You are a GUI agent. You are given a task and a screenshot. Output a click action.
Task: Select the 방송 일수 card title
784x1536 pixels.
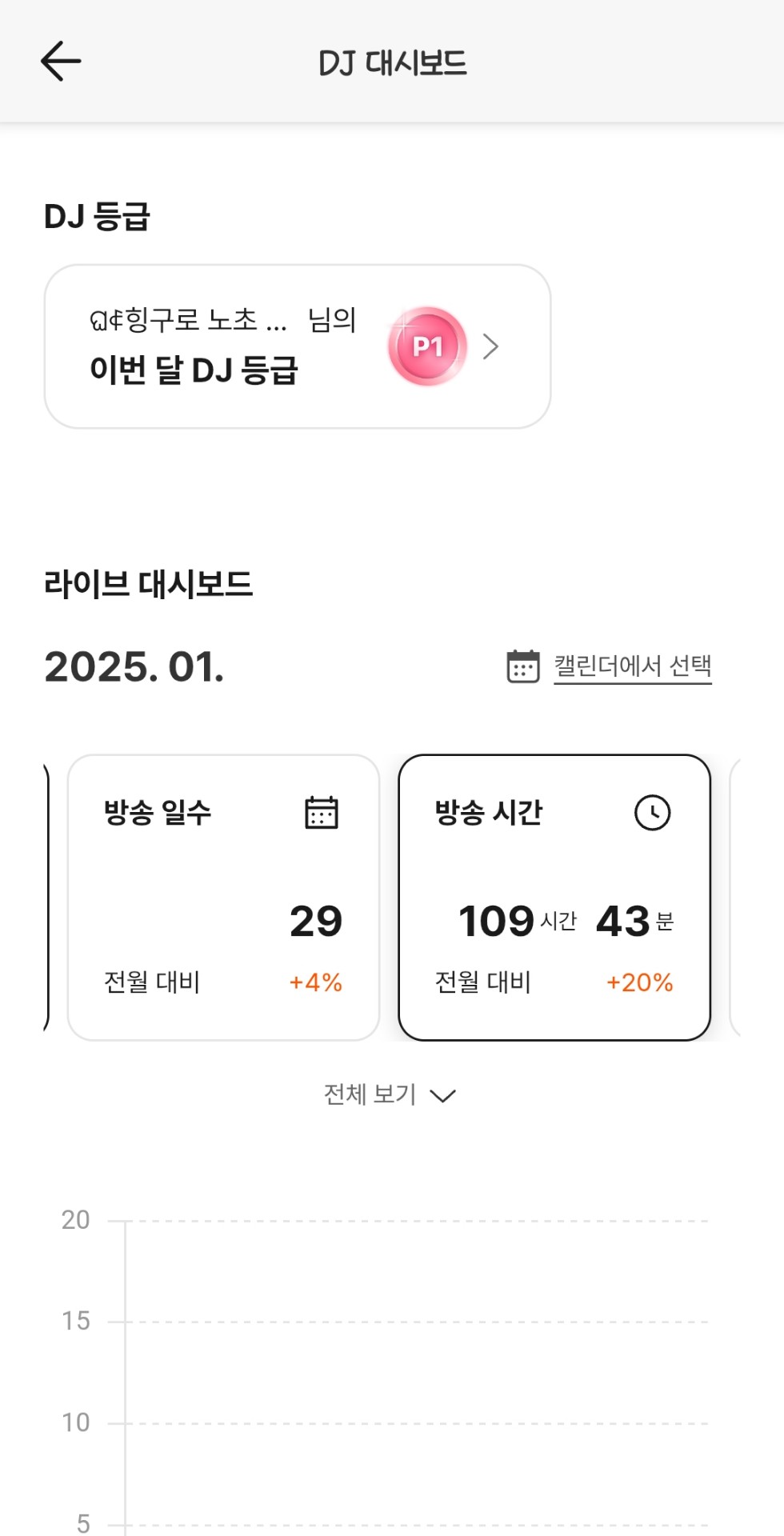[158, 813]
